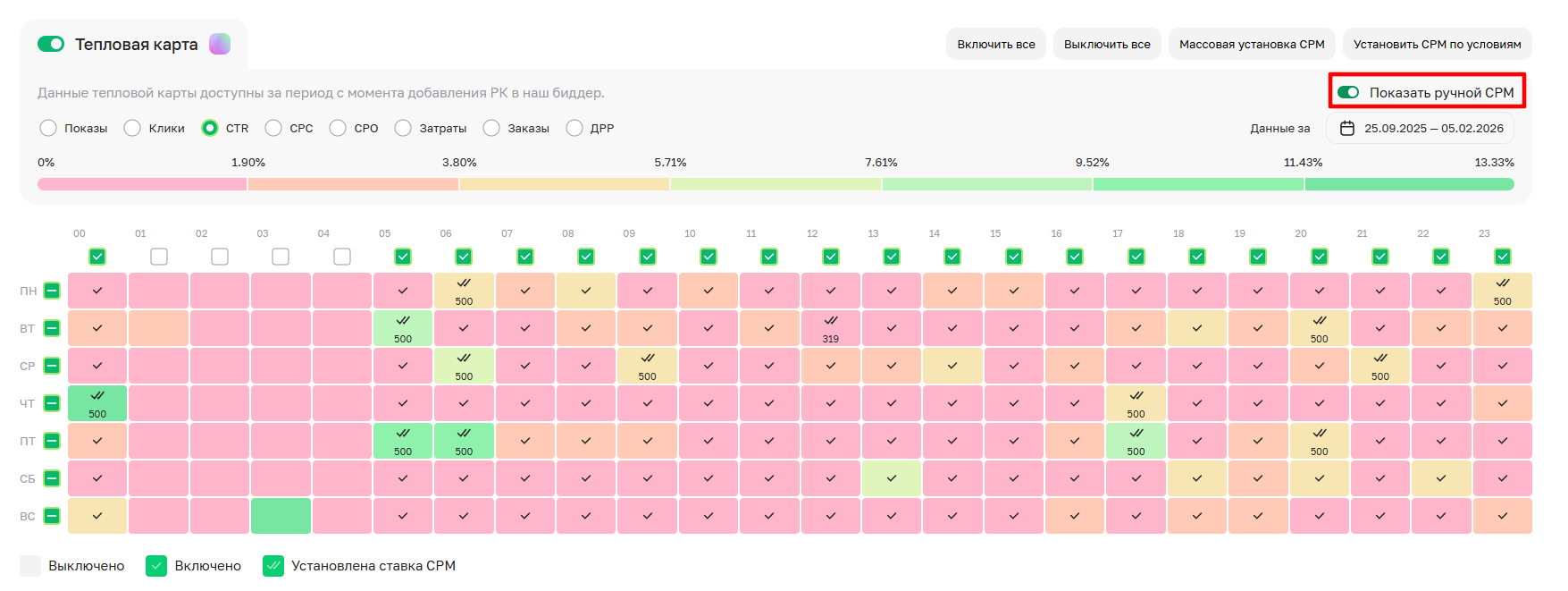The width and height of the screenshot is (1568, 591).
Task: Click the purple gradient icon beside Тепловая карта
Action: (220, 44)
